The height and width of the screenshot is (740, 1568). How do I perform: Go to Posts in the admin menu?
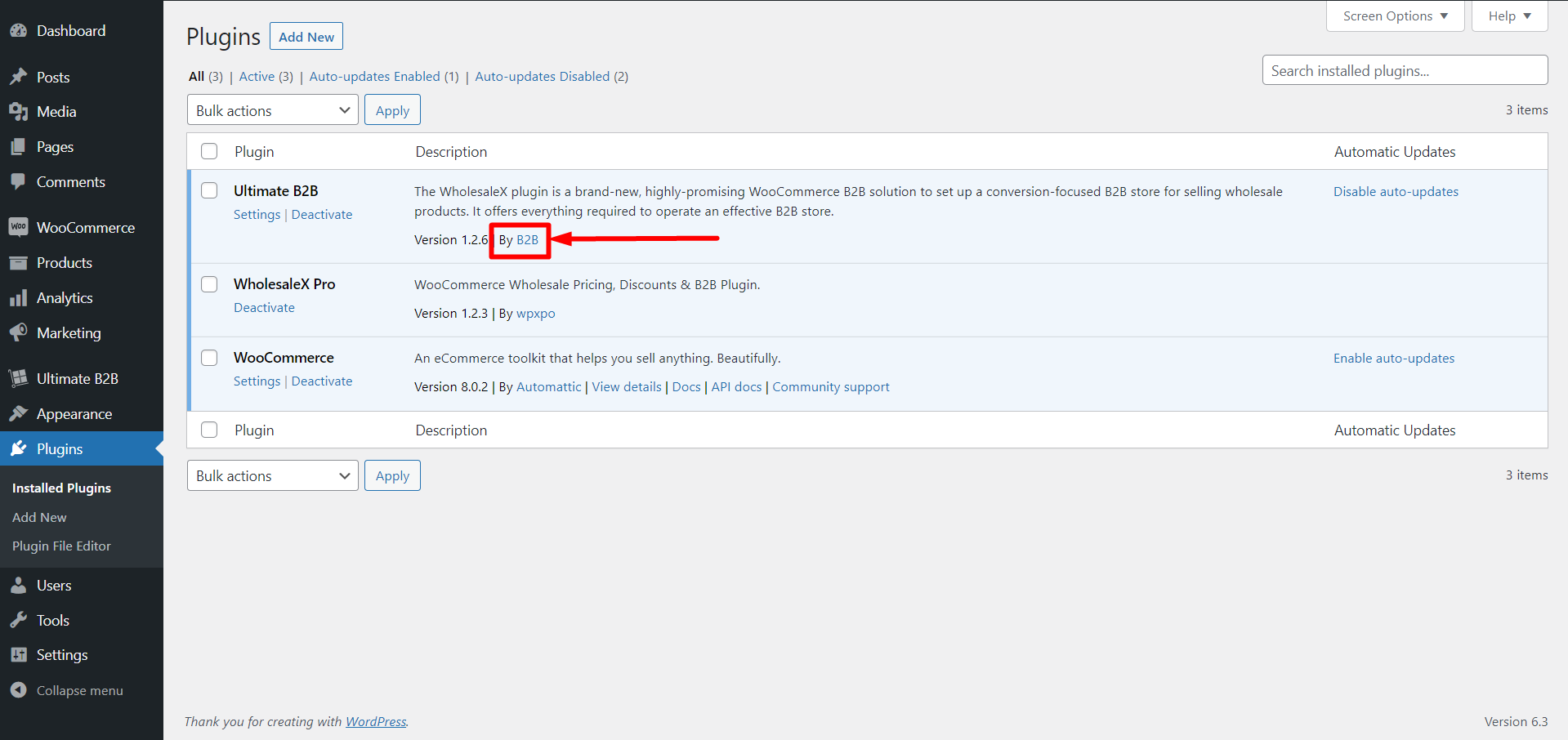coord(53,77)
